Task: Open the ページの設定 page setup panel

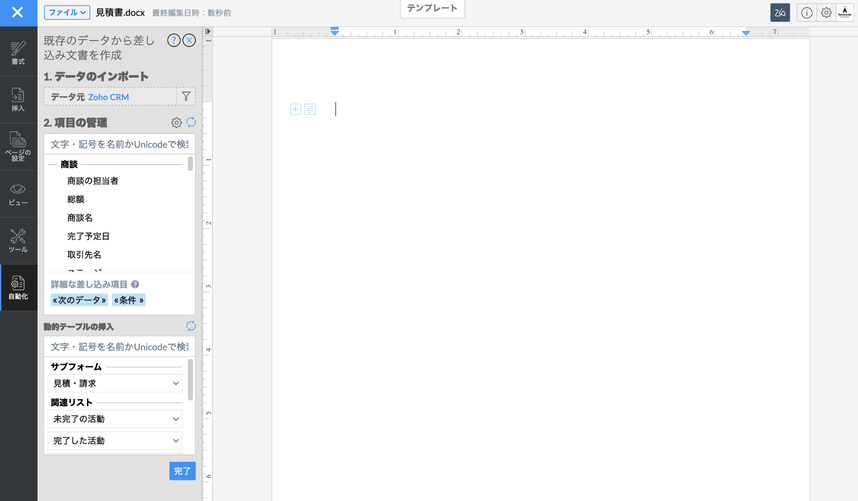Action: pyautogui.click(x=18, y=147)
